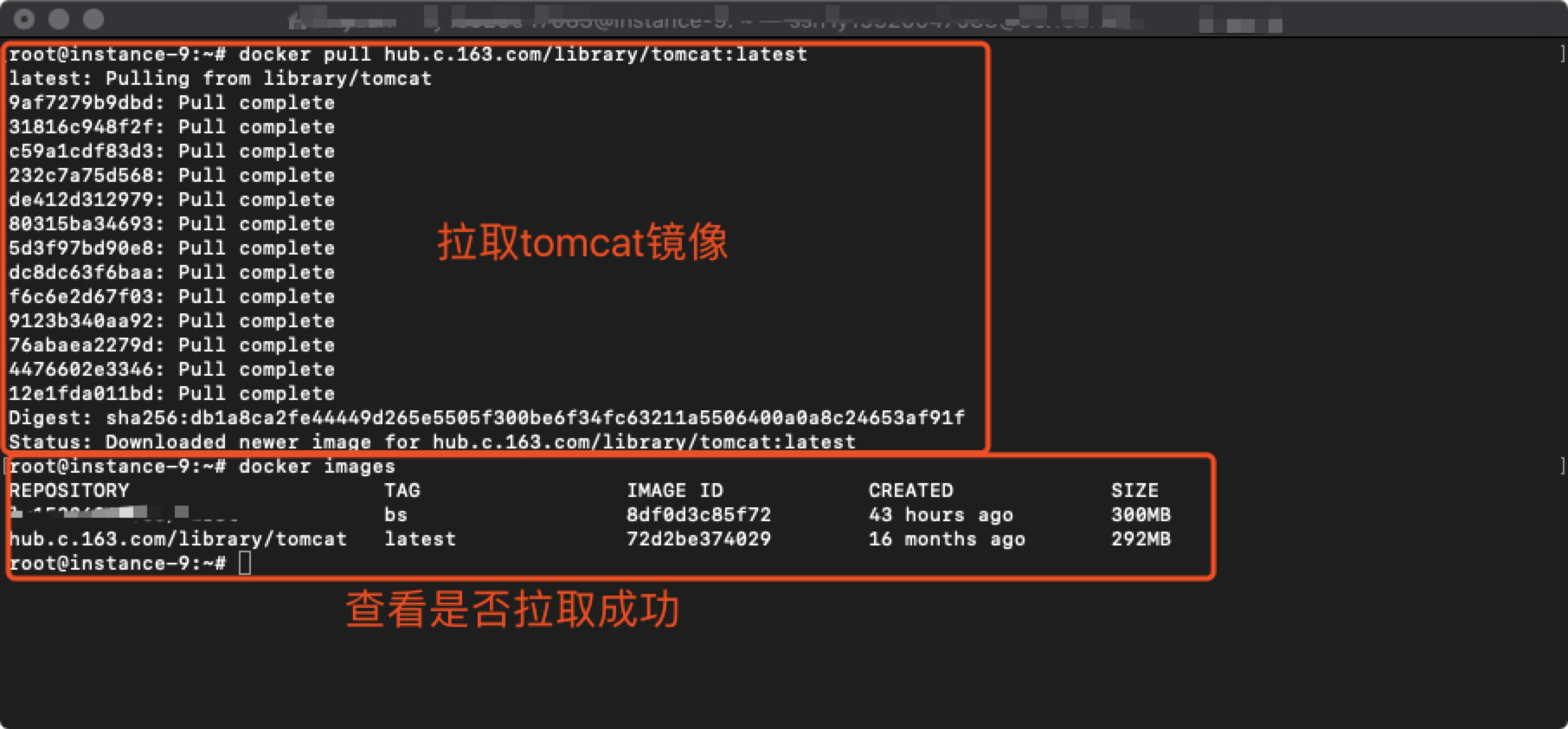
Task: Click layer line 5d3f97bd90e8
Action: tap(171, 248)
